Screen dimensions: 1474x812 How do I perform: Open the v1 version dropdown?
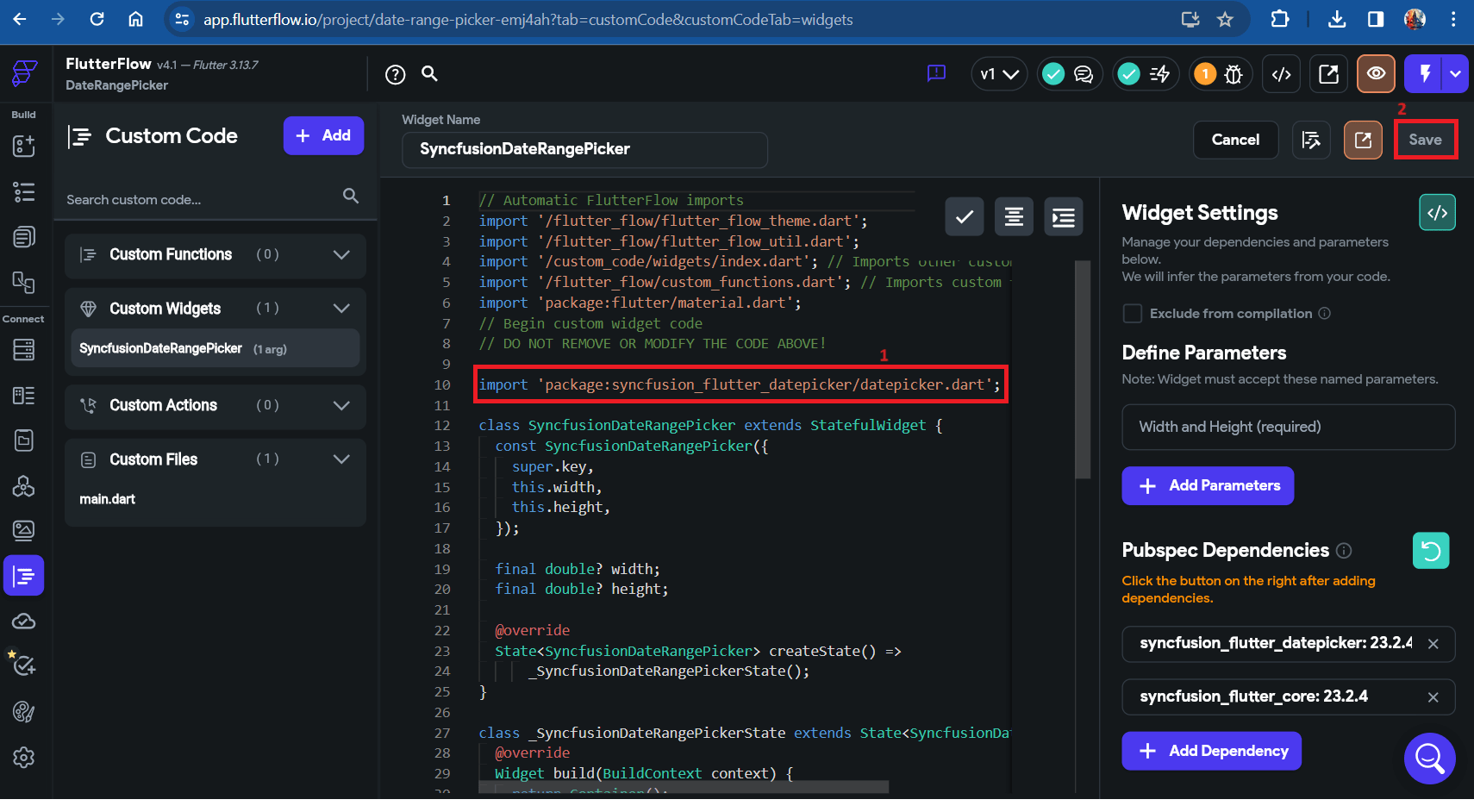pos(999,74)
